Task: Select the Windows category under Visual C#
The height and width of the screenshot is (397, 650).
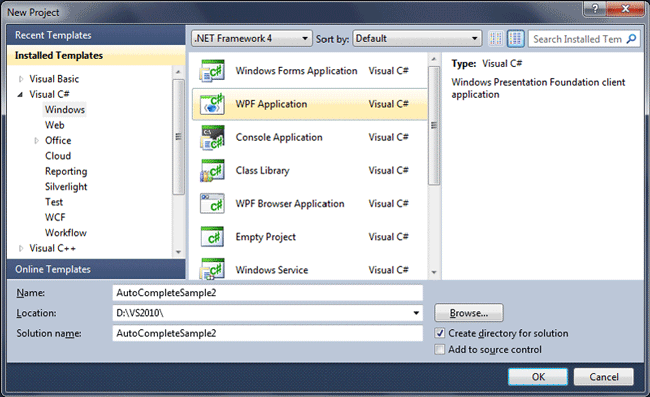Action: (x=65, y=109)
